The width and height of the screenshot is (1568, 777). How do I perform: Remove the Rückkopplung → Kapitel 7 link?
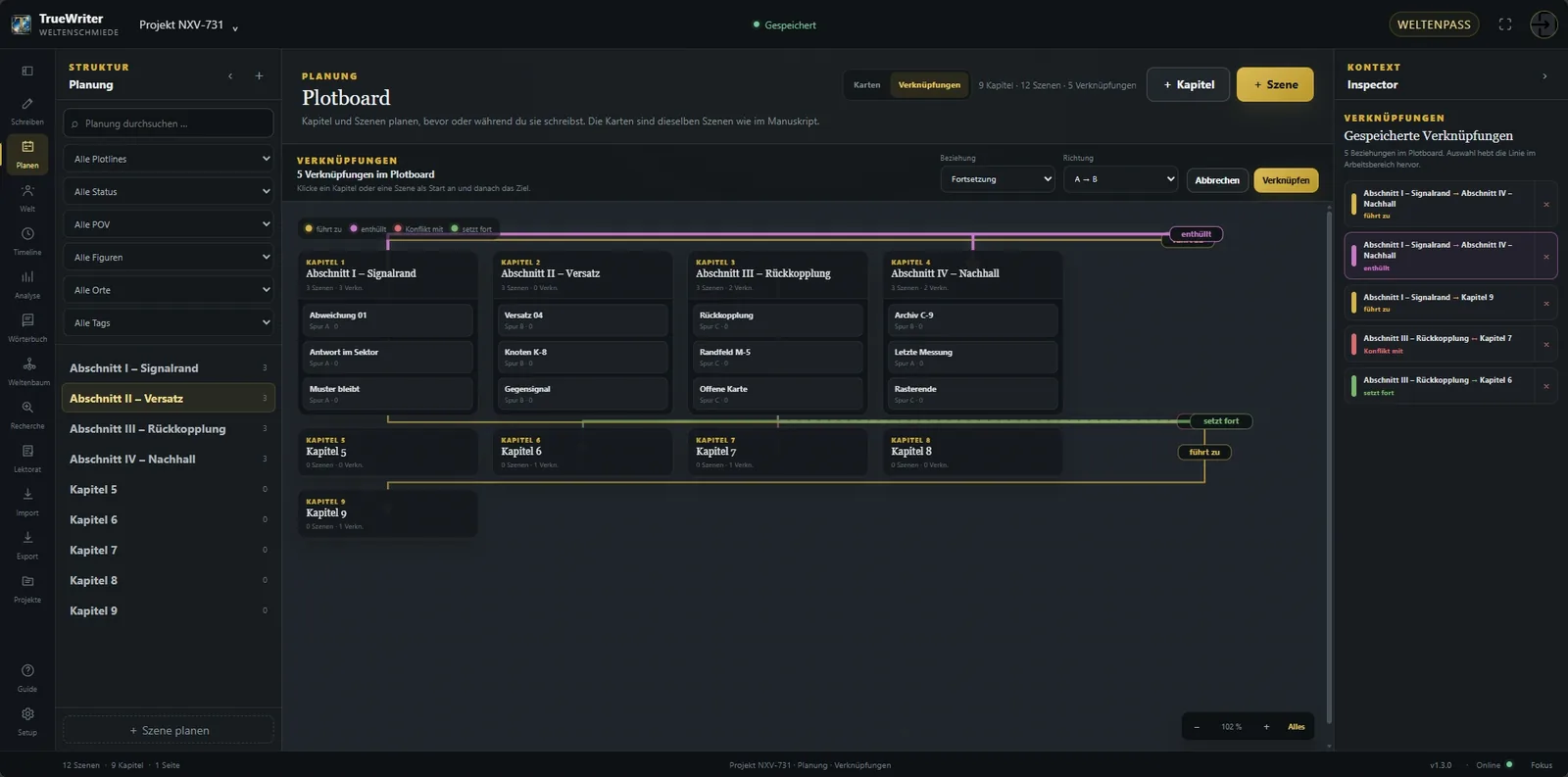click(x=1546, y=344)
